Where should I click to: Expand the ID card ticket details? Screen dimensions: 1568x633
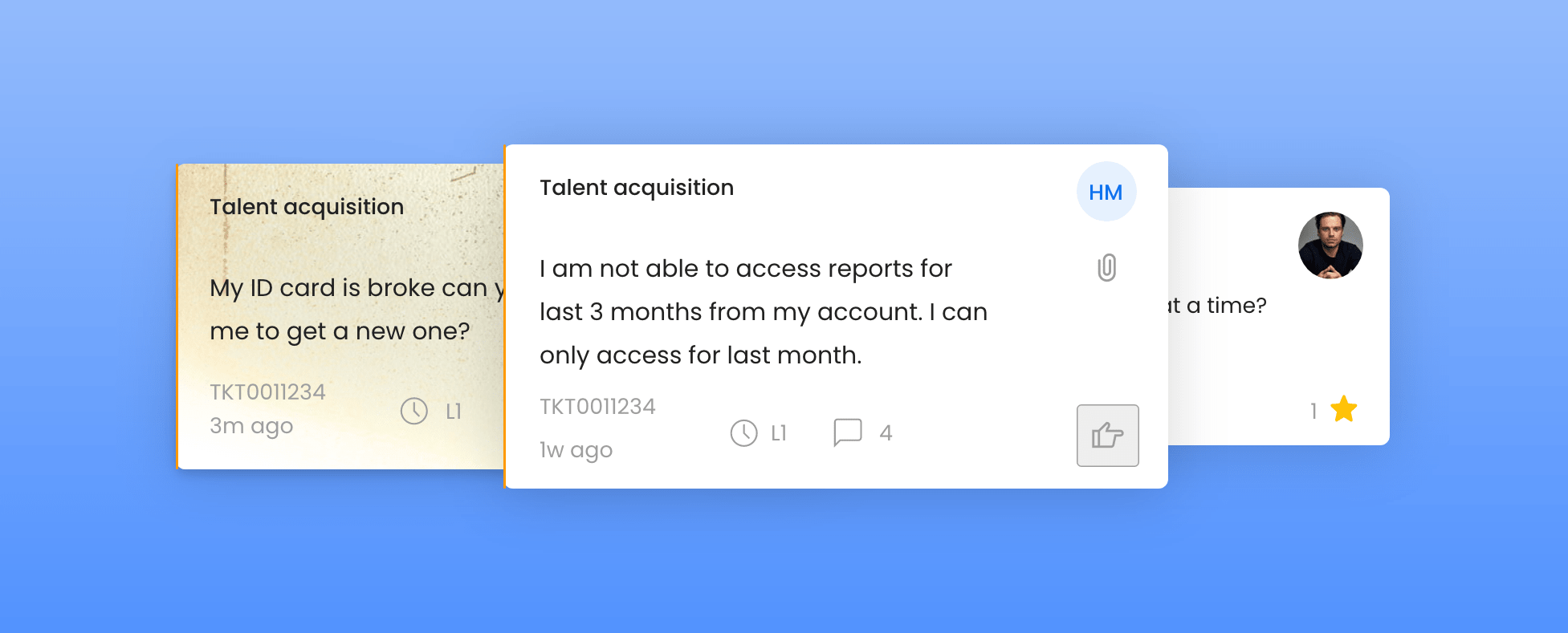tap(337, 313)
